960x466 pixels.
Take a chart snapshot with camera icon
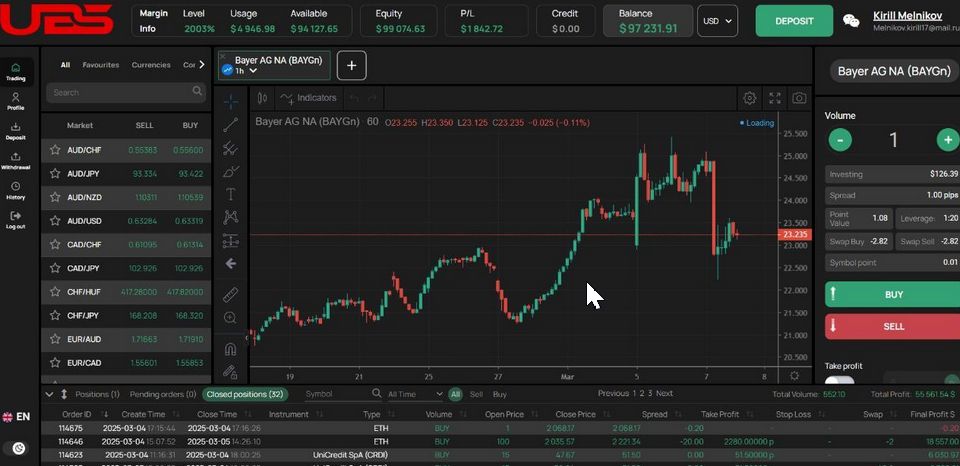(x=799, y=98)
